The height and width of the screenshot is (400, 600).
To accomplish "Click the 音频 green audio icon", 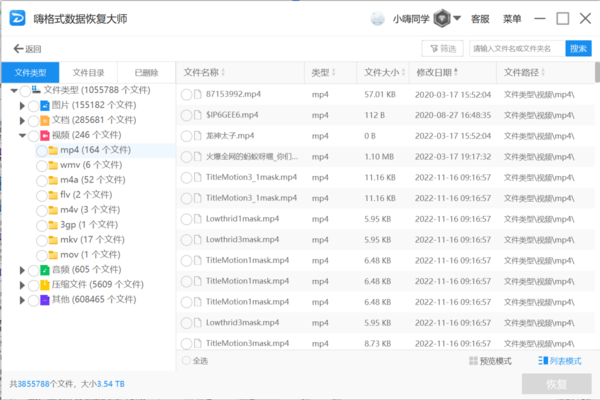I will point(45,270).
